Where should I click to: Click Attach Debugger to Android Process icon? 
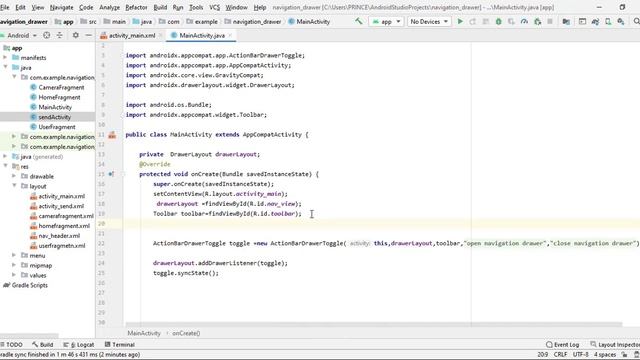point(538,22)
